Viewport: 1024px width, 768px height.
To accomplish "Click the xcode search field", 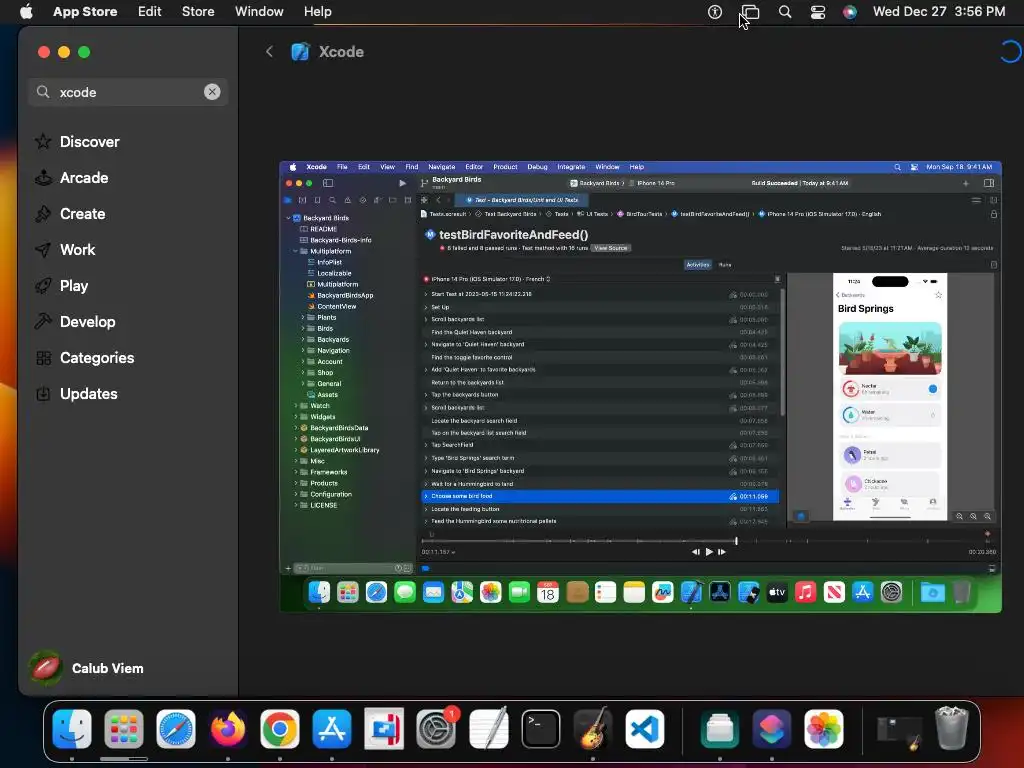I will pyautogui.click(x=127, y=92).
